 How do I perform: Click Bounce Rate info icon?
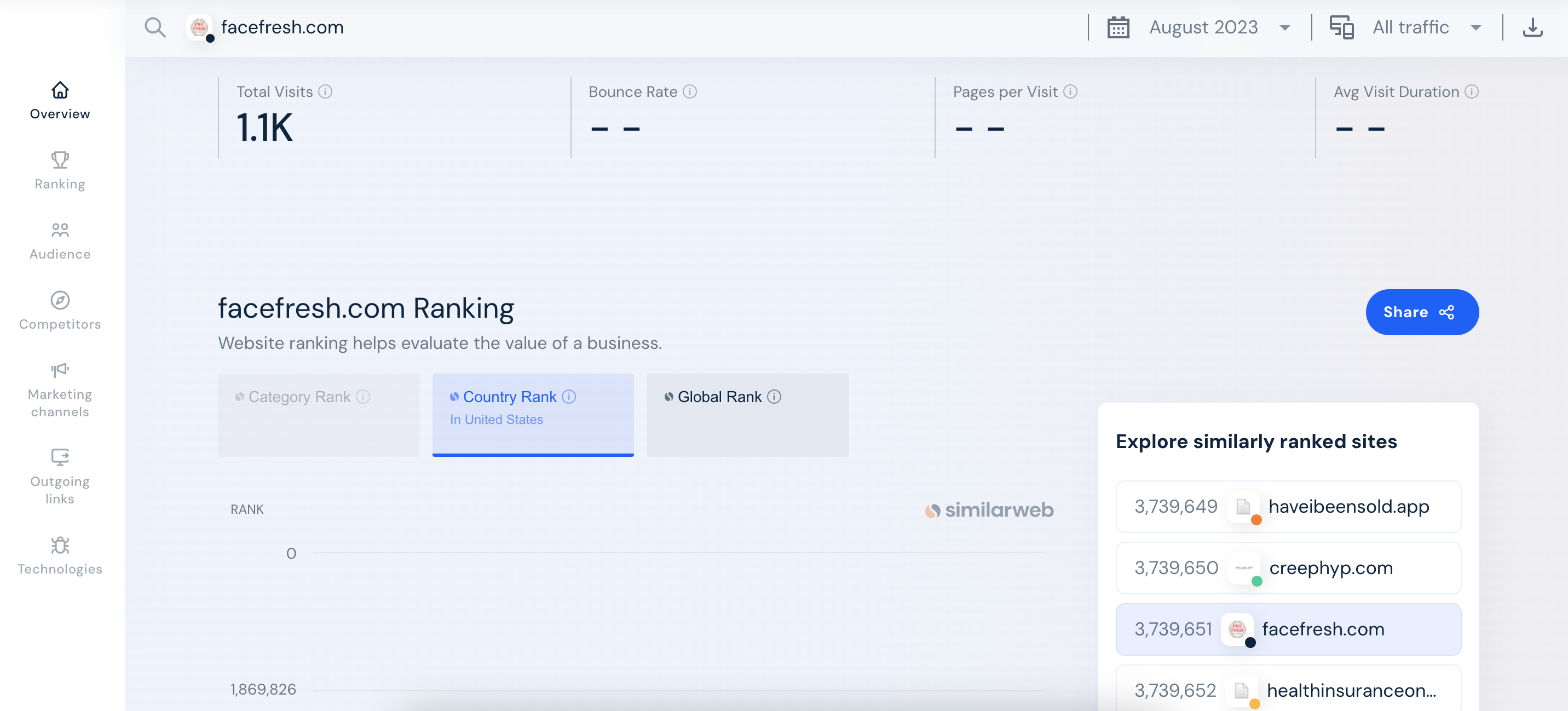pos(689,91)
